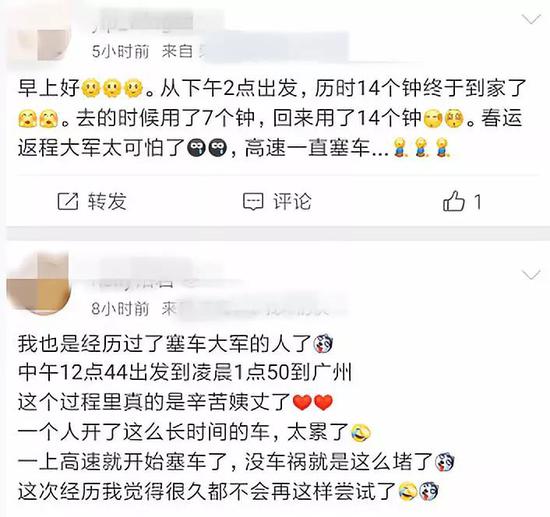Click the 8小时前 timestamp
550x517 pixels.
coord(120,309)
